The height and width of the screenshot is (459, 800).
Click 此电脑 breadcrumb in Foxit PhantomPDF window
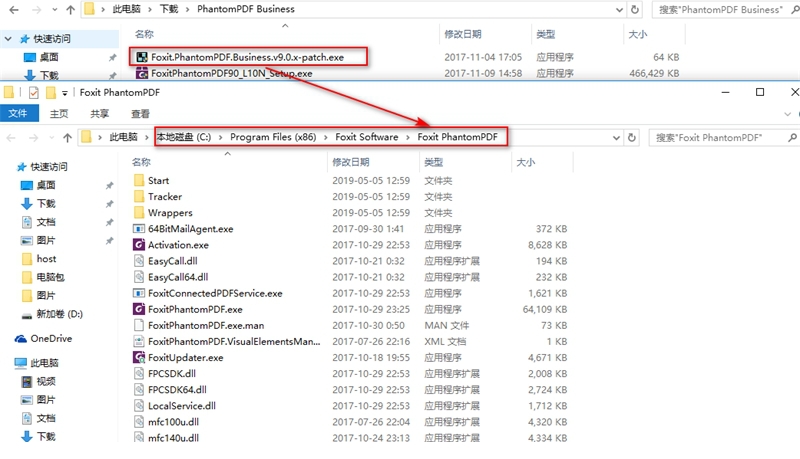tap(123, 137)
